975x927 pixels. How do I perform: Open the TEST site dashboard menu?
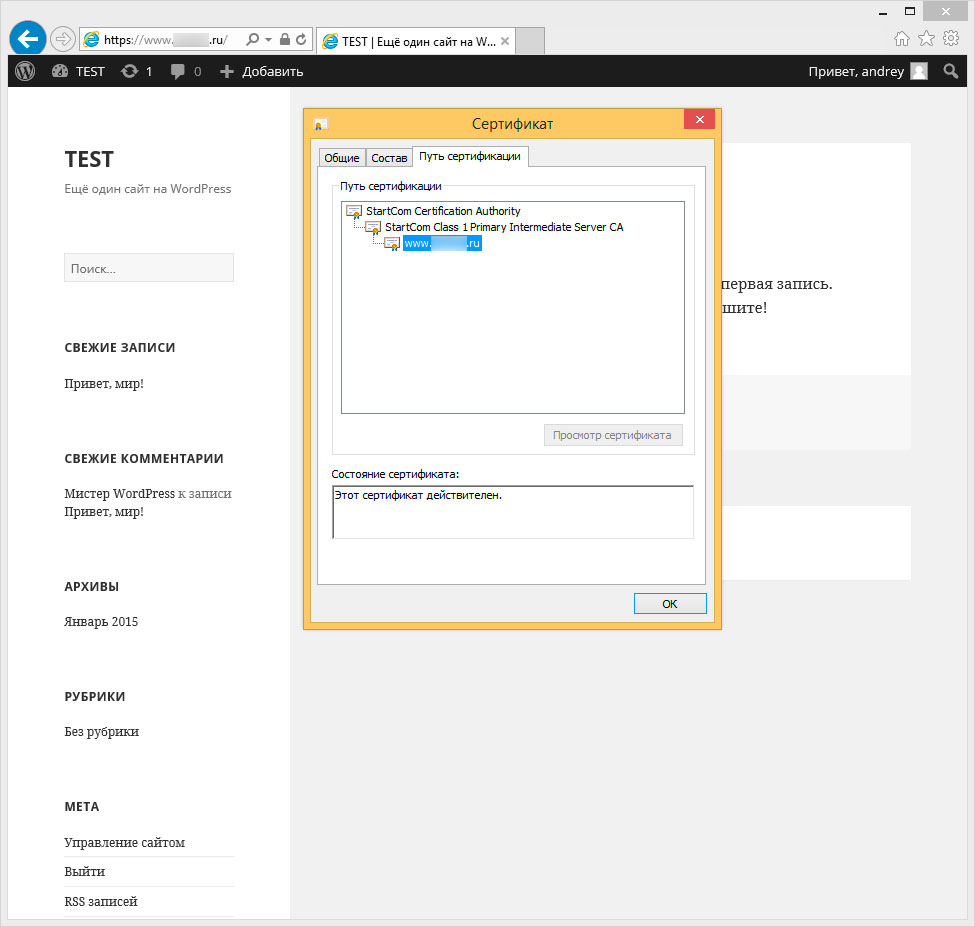pyautogui.click(x=78, y=71)
